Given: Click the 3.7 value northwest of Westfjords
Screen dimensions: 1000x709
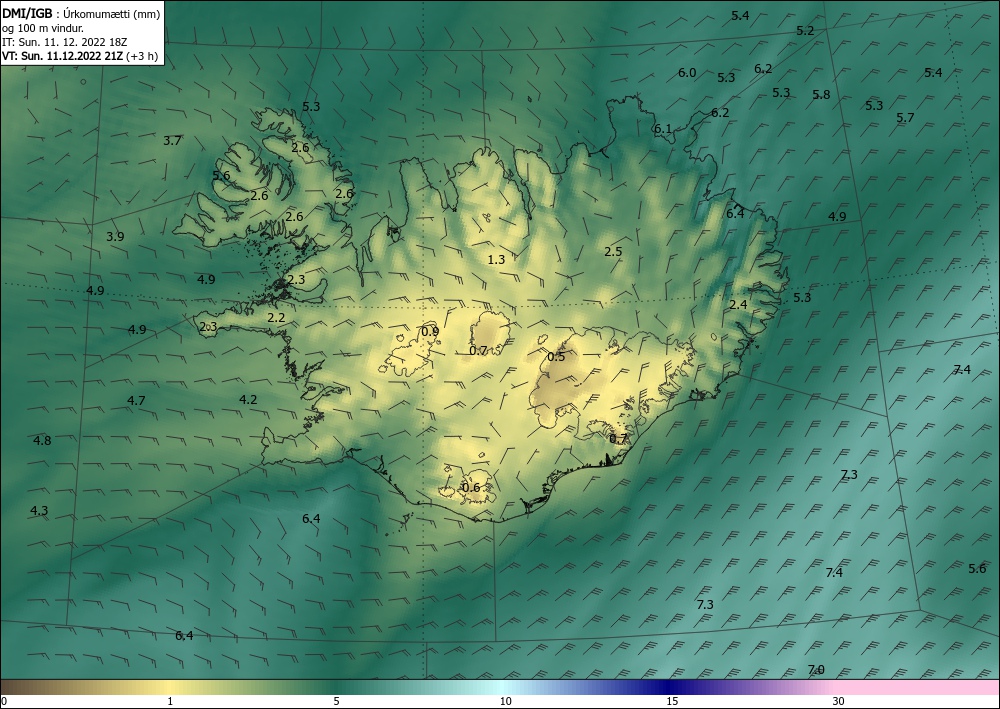Looking at the screenshot, I should point(172,141).
